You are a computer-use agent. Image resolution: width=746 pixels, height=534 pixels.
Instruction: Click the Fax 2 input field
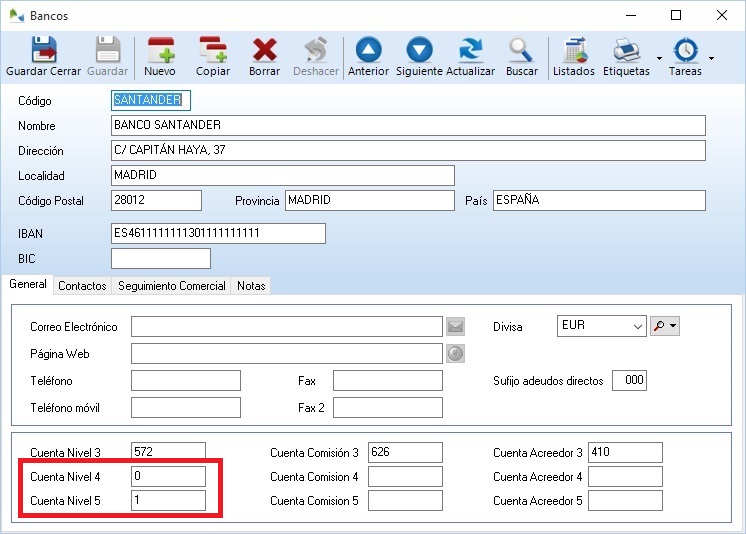point(388,408)
